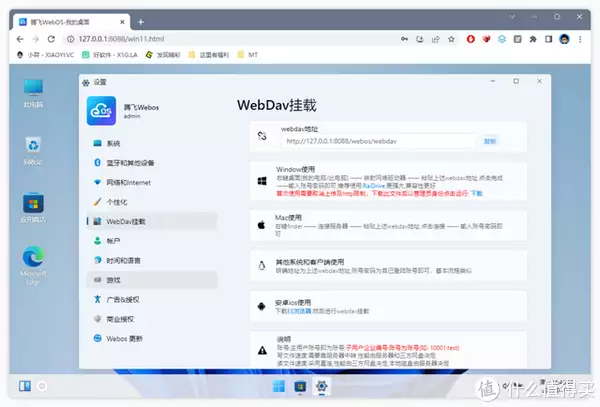Open the 此电脑 desktop icon
This screenshot has height=407, width=600.
point(33,93)
